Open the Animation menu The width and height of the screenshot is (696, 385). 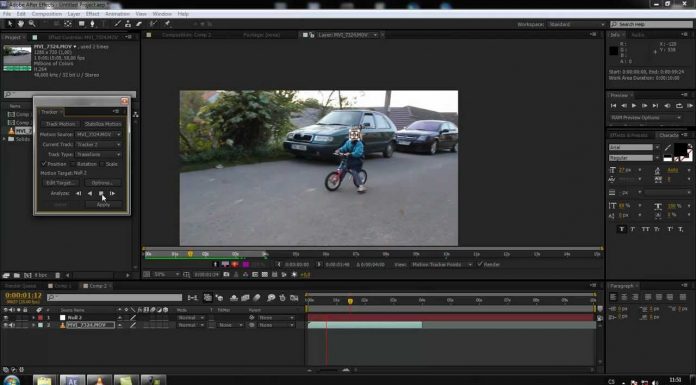pos(118,14)
